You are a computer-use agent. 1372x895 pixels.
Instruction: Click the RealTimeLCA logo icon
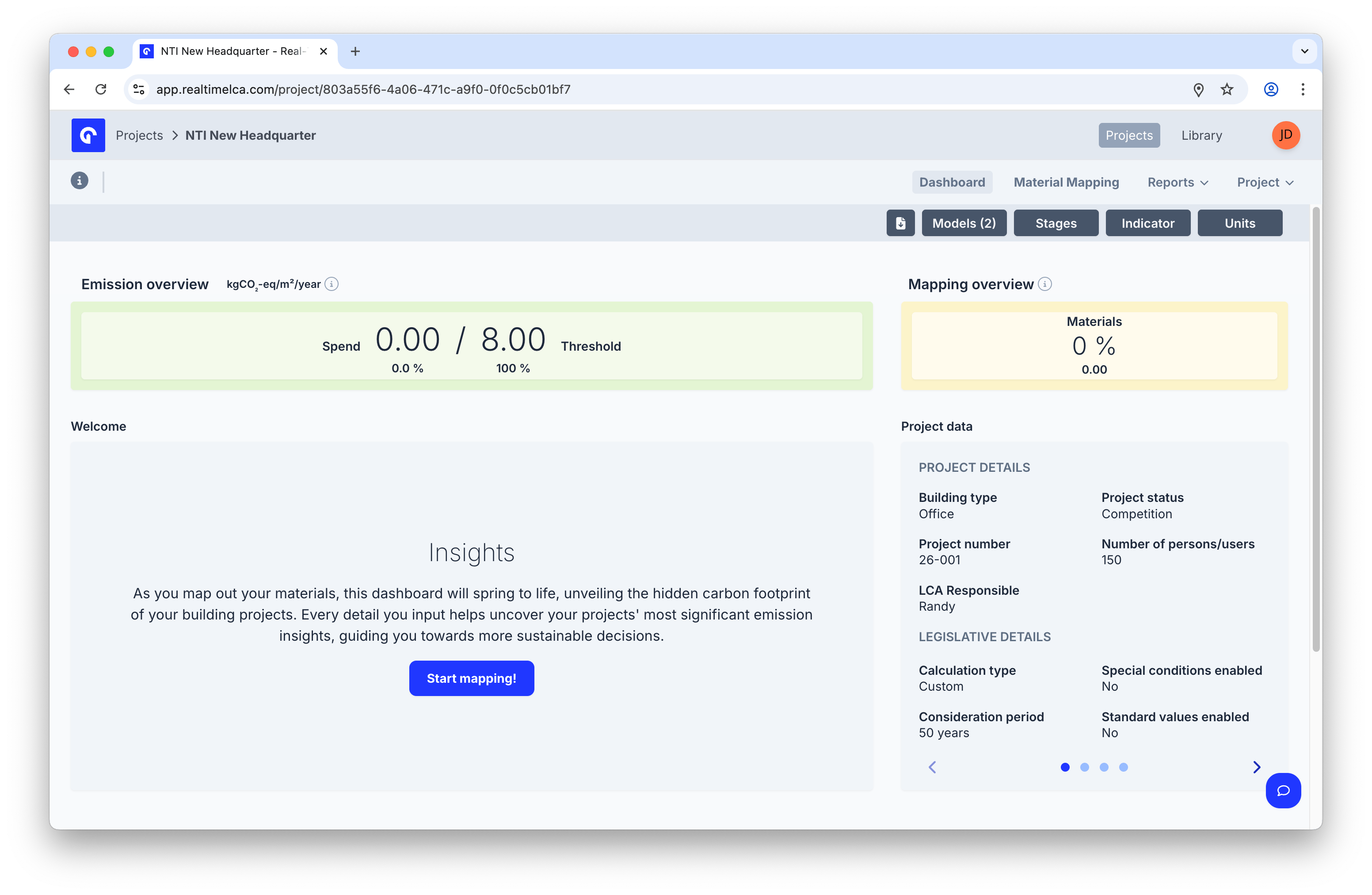88,135
